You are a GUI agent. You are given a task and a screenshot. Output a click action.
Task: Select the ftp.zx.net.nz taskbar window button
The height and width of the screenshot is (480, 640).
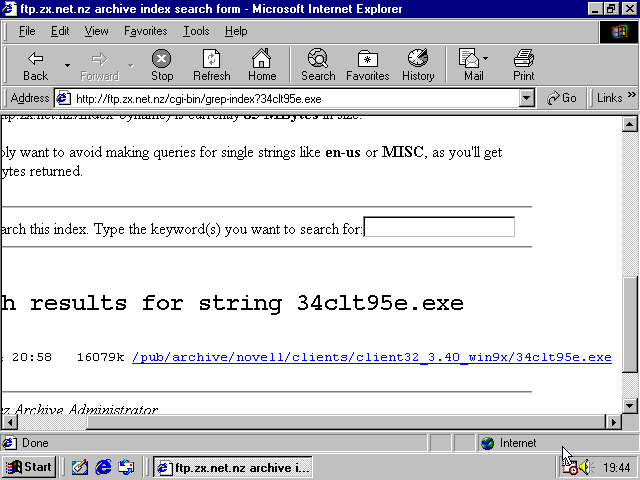coord(233,467)
